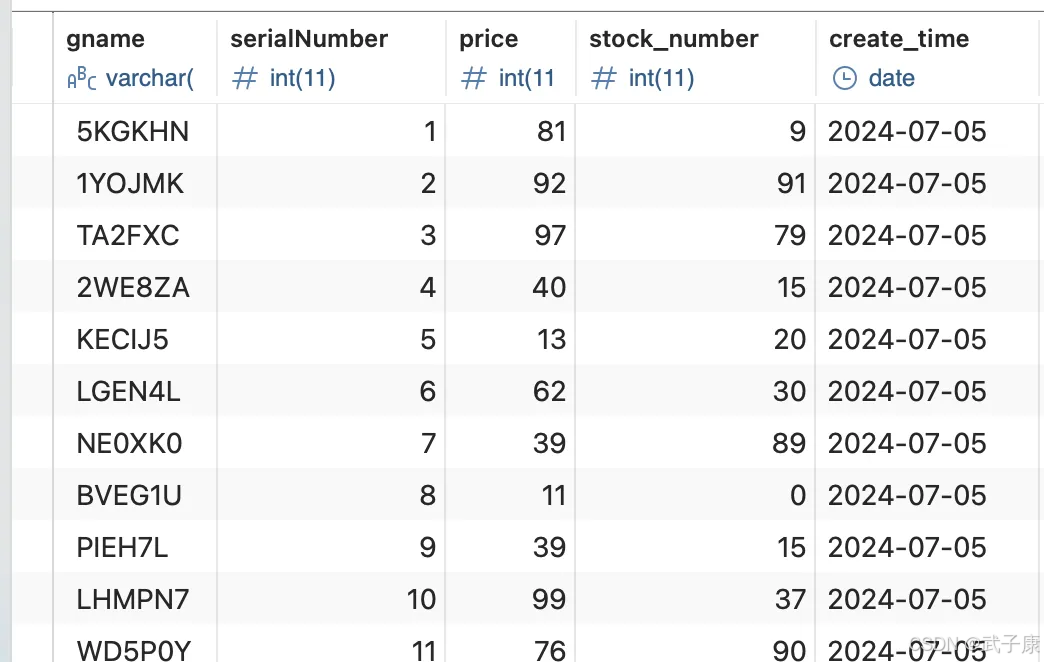
Task: Select the serialNumber cell with value 10
Action: (331, 598)
